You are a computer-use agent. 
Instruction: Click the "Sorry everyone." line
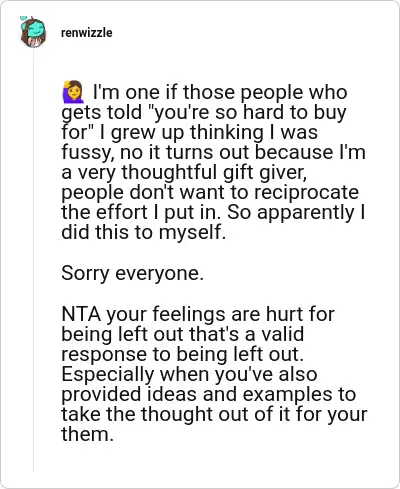tap(132, 273)
